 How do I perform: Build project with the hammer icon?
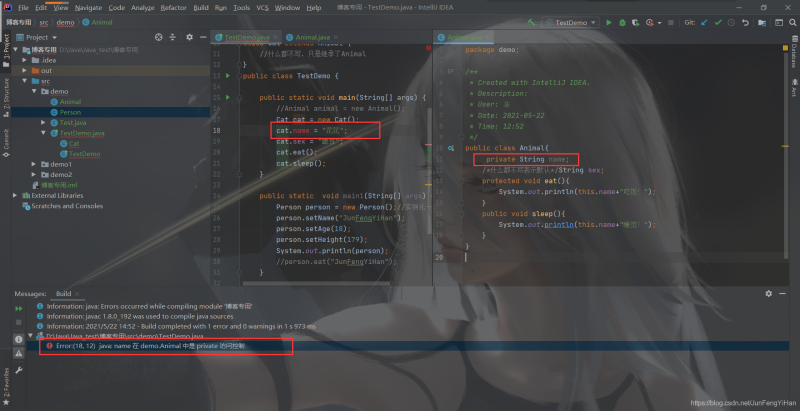(531, 22)
